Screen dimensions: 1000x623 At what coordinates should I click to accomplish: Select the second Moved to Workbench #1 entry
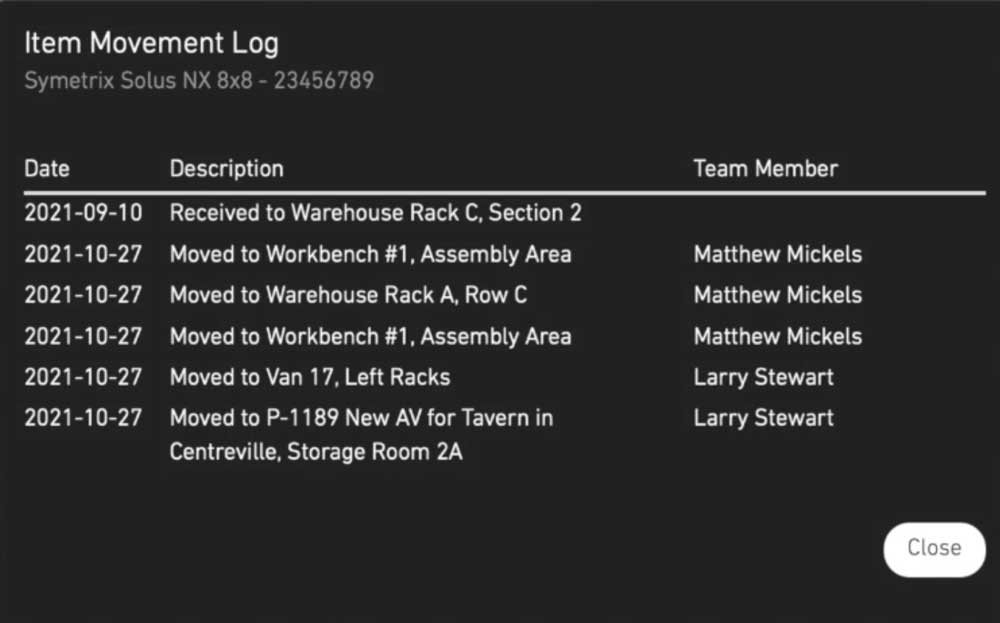370,336
